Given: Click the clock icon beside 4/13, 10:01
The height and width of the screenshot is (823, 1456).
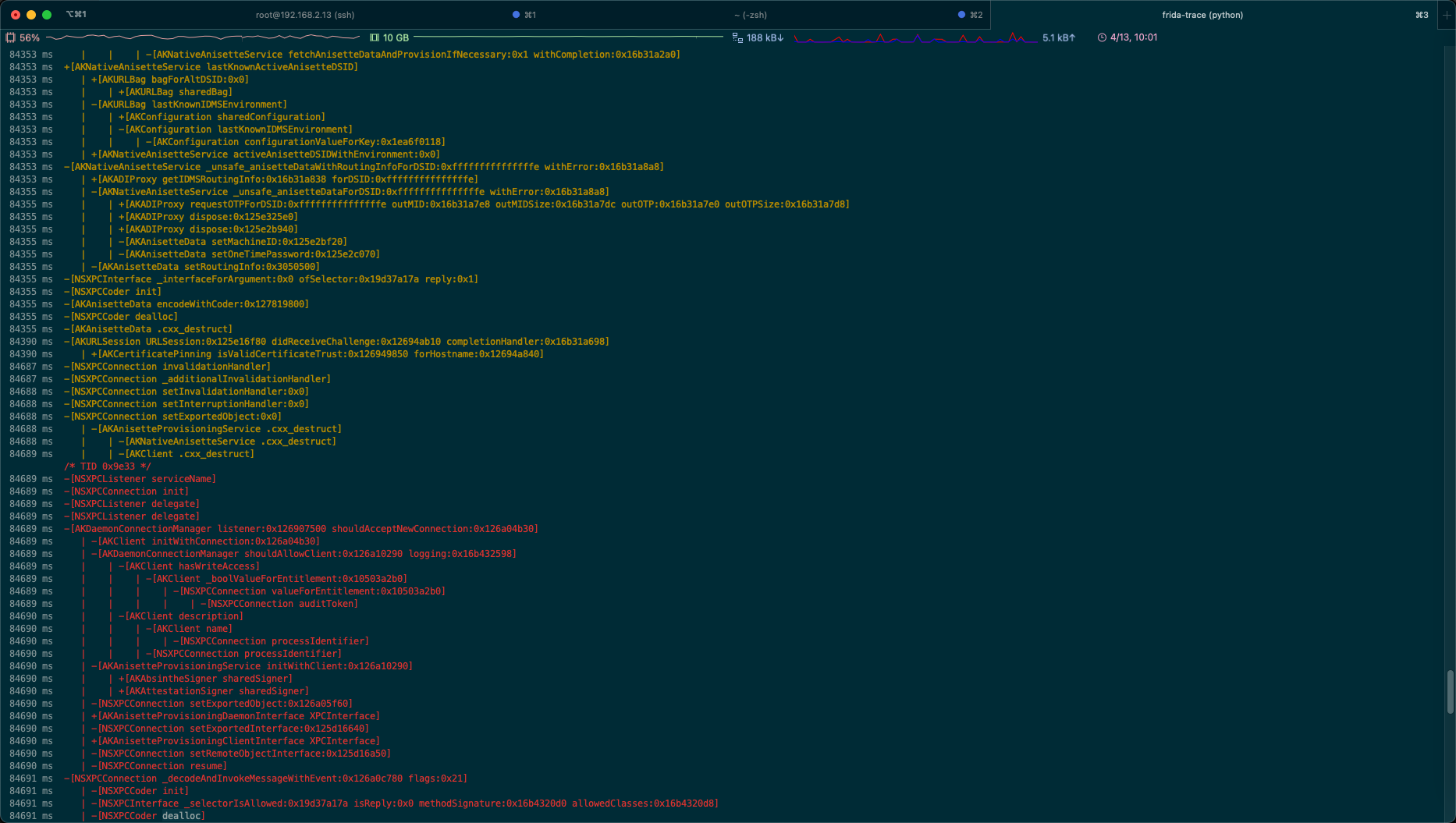Looking at the screenshot, I should tap(1102, 37).
